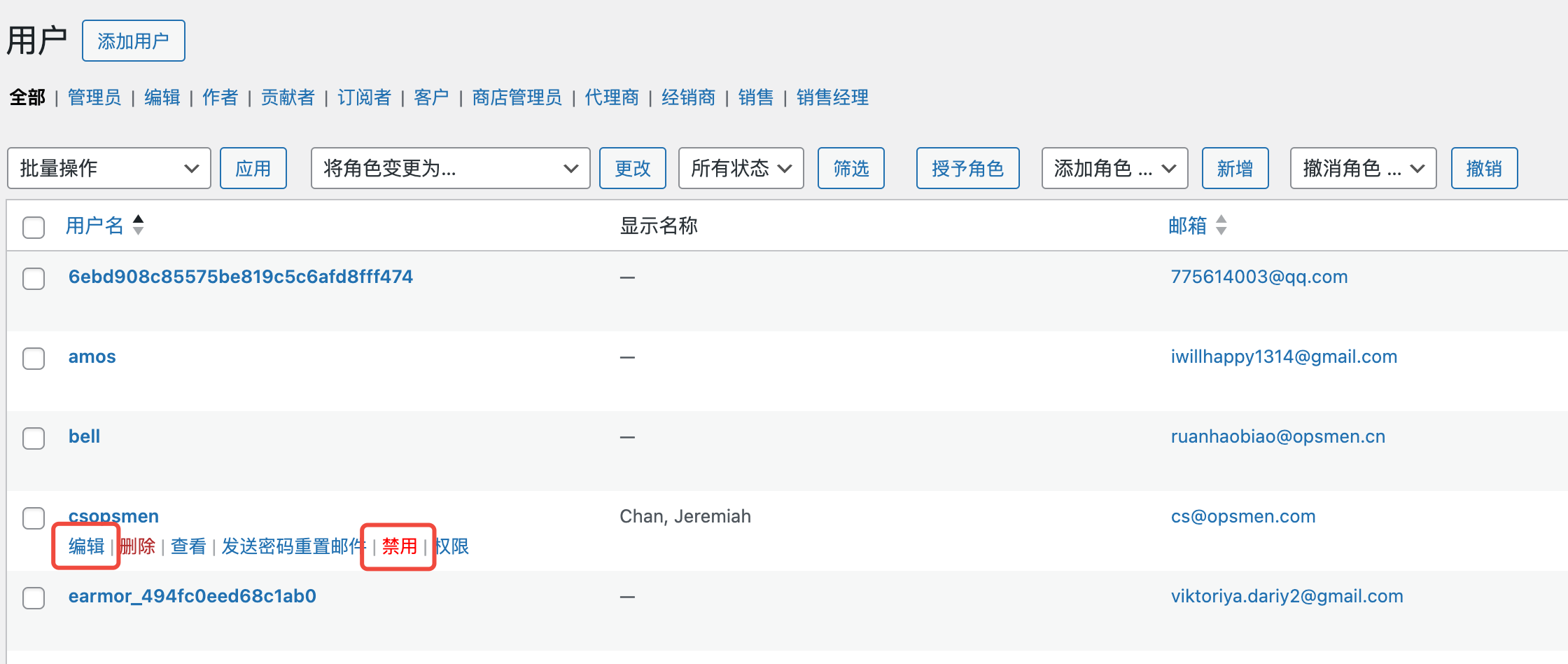
Task: Open the 撤消角色 dropdown
Action: point(1363,168)
